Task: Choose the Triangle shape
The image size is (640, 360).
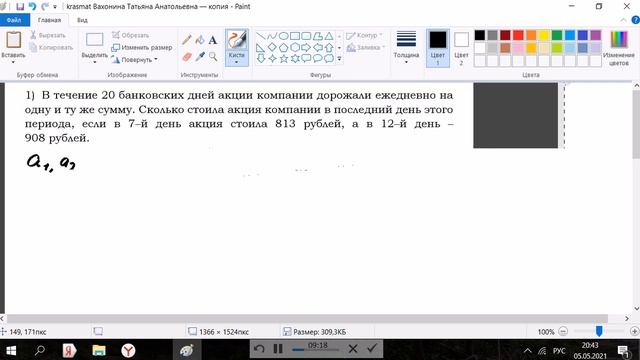Action: [329, 36]
